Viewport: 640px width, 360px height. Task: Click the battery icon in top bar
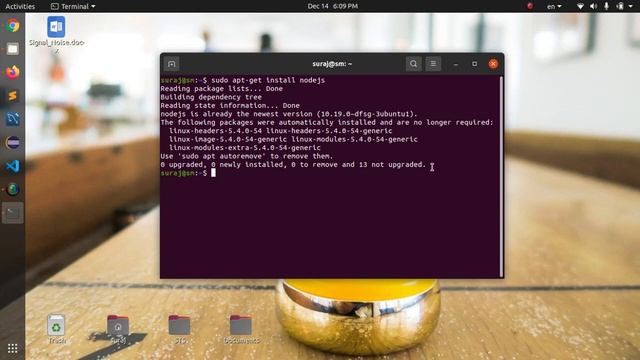click(620, 6)
